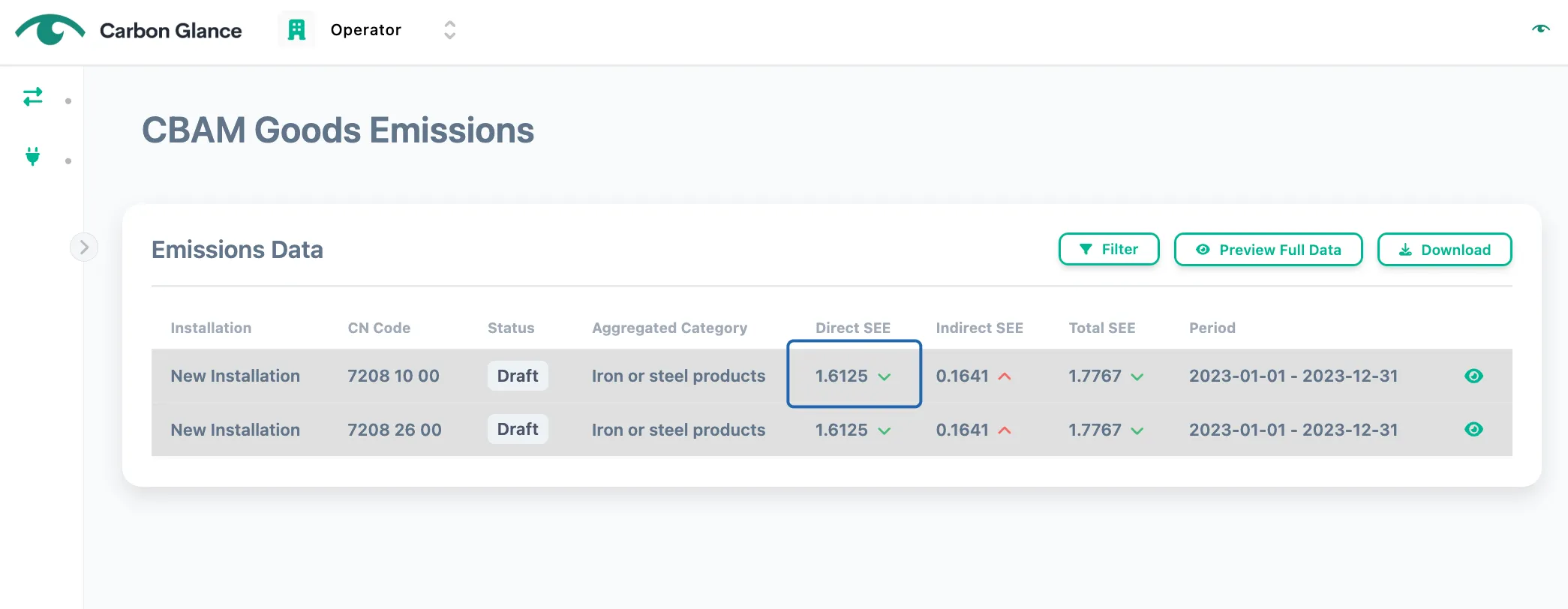This screenshot has height=609, width=1568.
Task: Sort by the CN Code column header
Action: (x=379, y=328)
